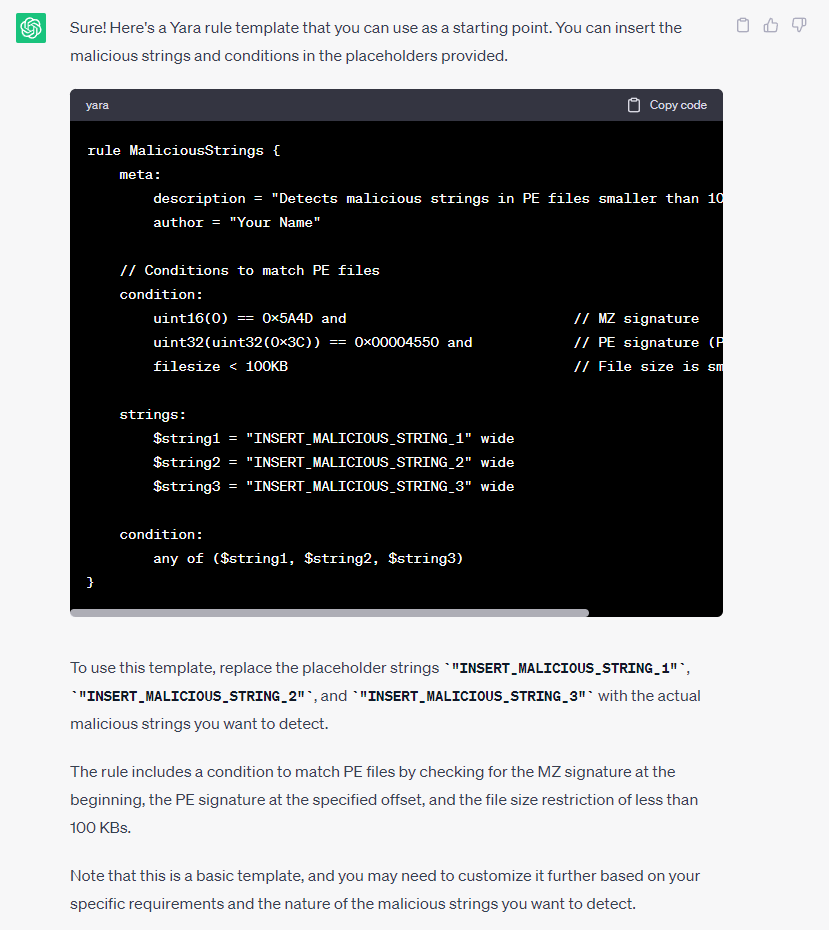Click the empty scrollbar track right of thumb
Image resolution: width=829 pixels, height=930 pixels.
[655, 612]
